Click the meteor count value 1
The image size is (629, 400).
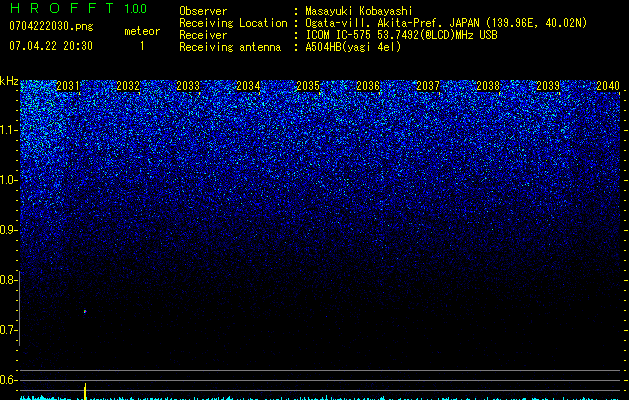(142, 46)
